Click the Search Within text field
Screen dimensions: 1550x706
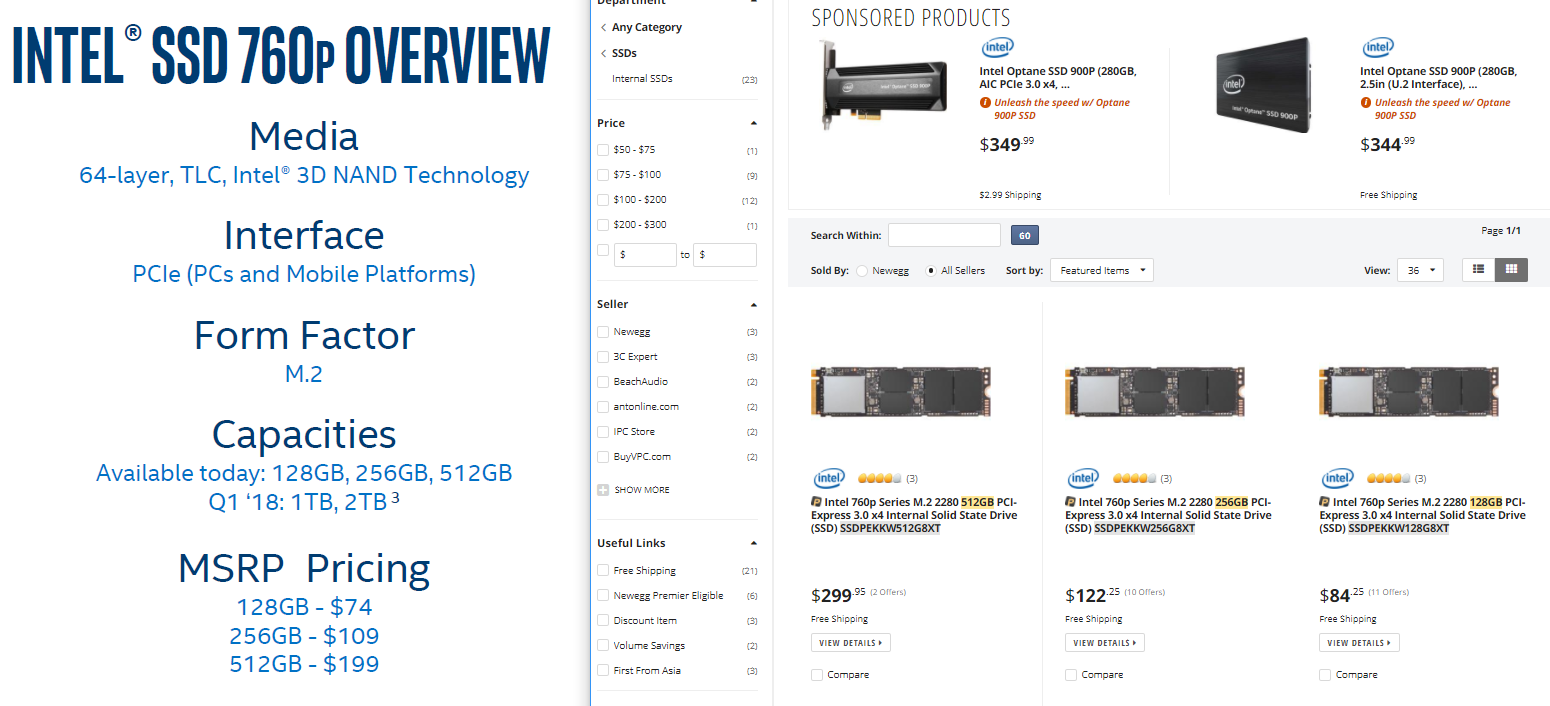[x=944, y=235]
